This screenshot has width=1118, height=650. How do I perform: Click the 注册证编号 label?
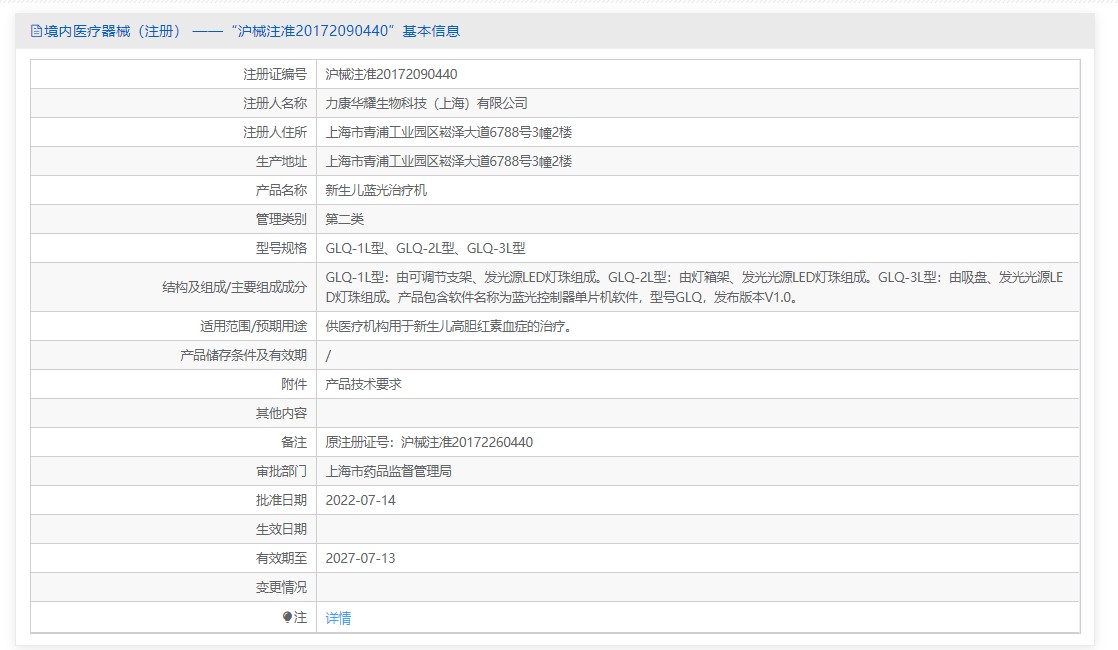(x=275, y=74)
